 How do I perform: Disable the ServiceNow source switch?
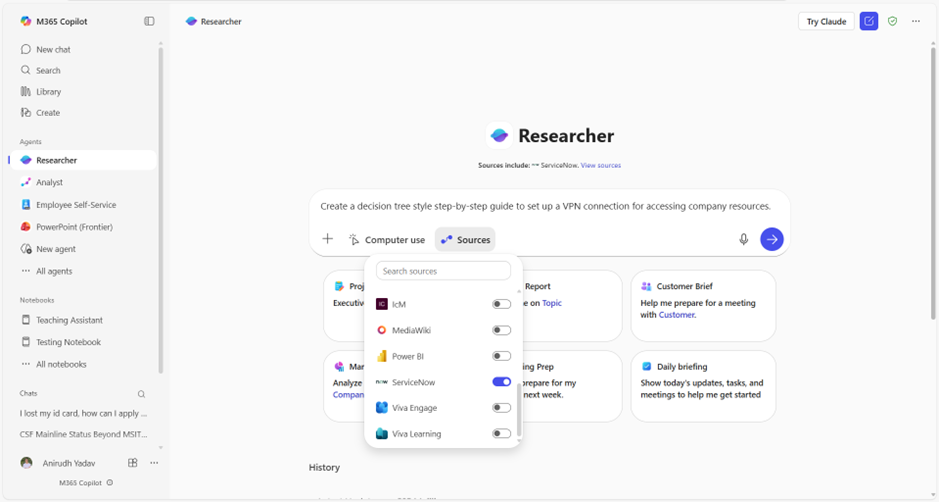coord(501,382)
